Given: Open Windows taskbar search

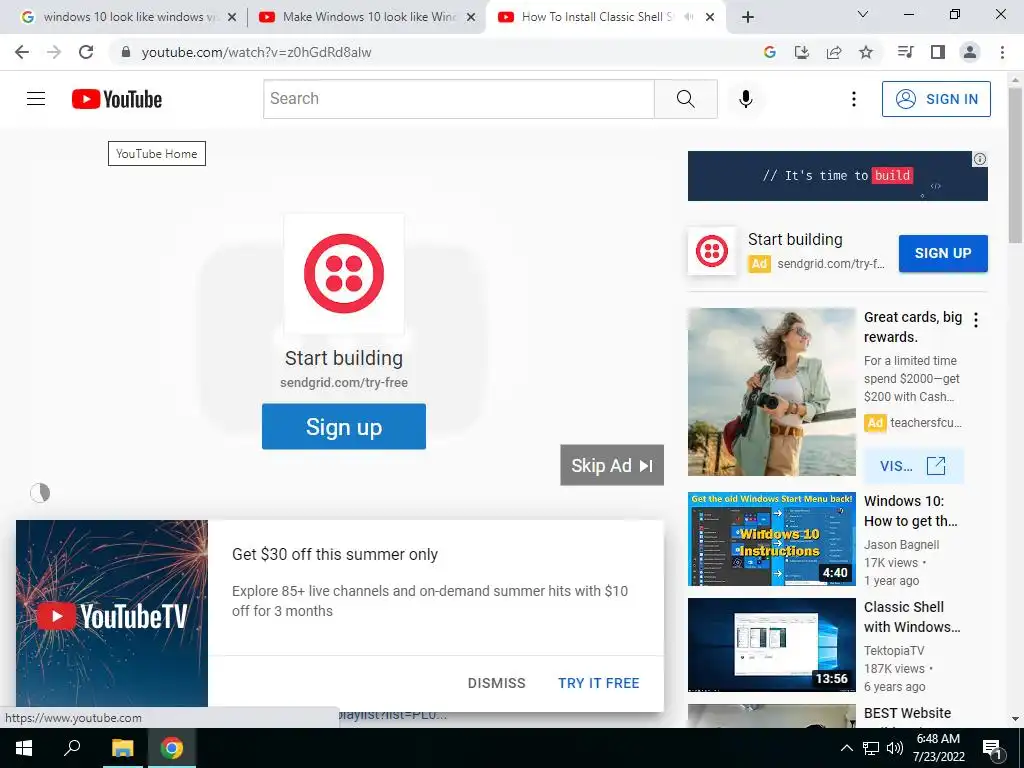Looking at the screenshot, I should (x=72, y=748).
